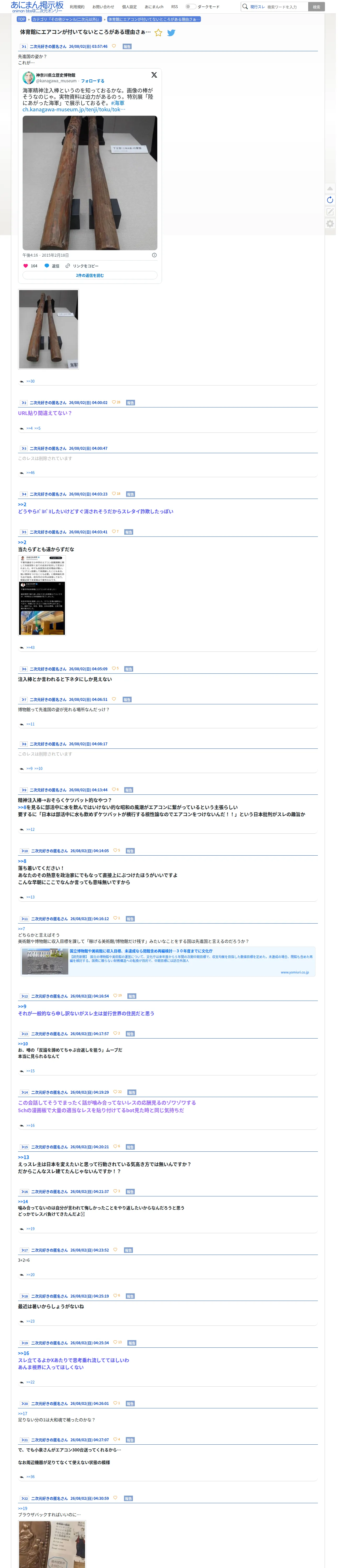Report post 2 with its 報告 button
This screenshot has height=1568, width=338.
click(x=130, y=403)
